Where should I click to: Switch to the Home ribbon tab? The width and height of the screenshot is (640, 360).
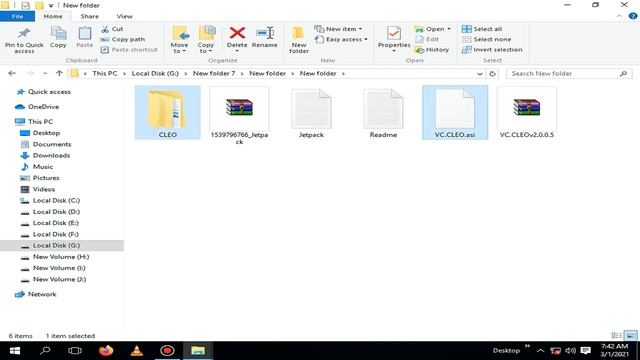(x=53, y=16)
